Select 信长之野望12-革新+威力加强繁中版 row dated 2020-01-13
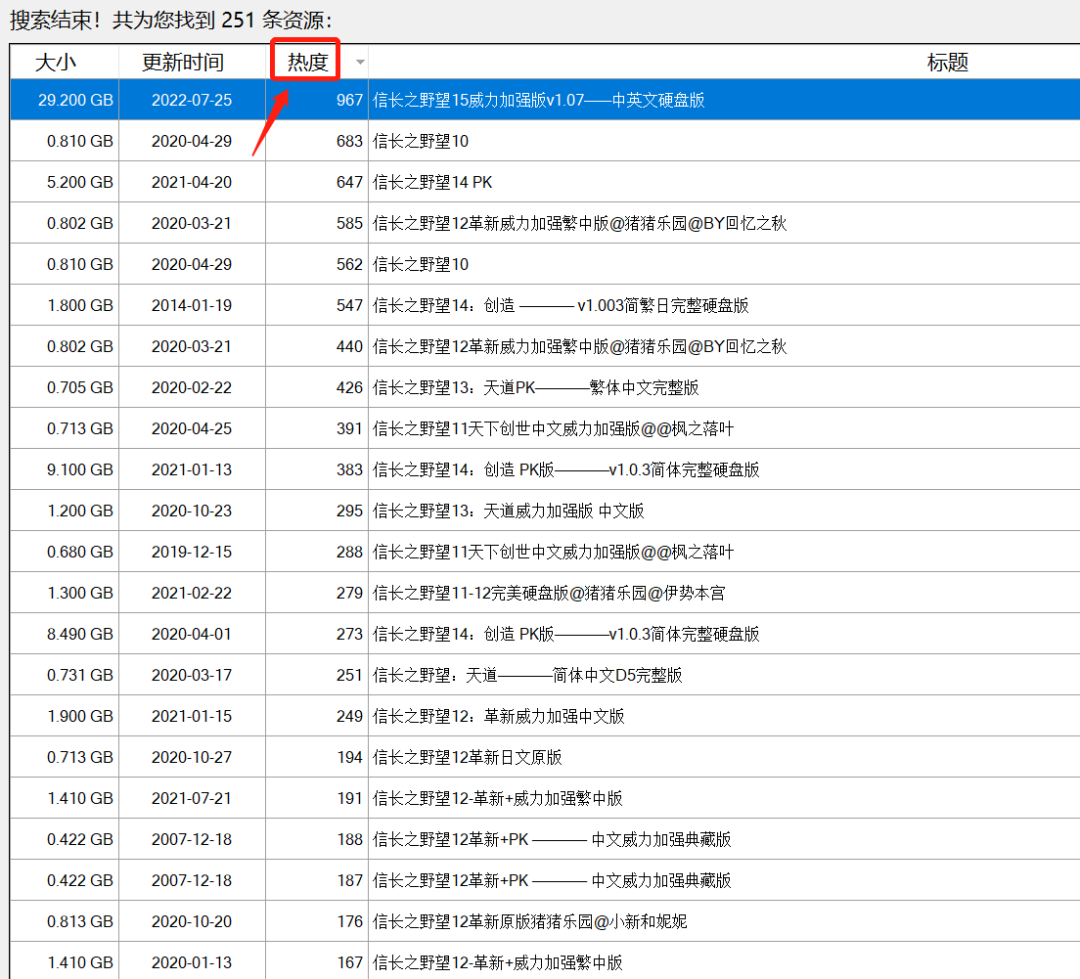The image size is (1080, 979). click(x=545, y=962)
